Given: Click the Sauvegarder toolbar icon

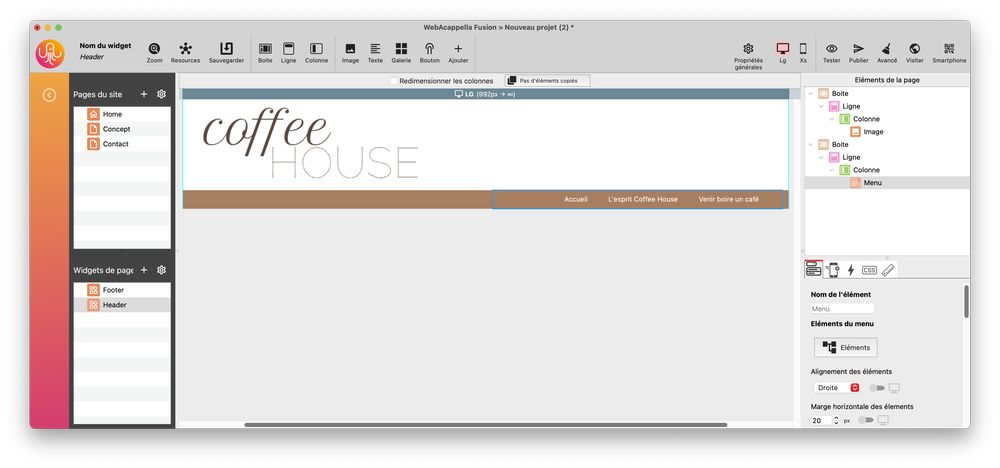Looking at the screenshot, I should pos(226,52).
